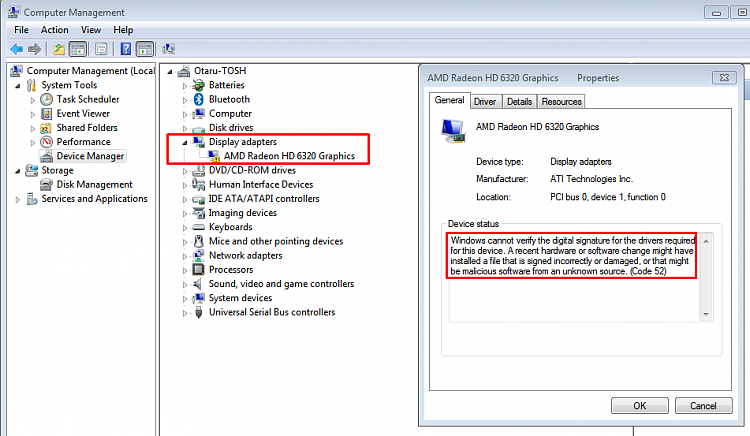Click the device status scrollbar up arrow
This screenshot has height=436, width=750.
point(706,241)
